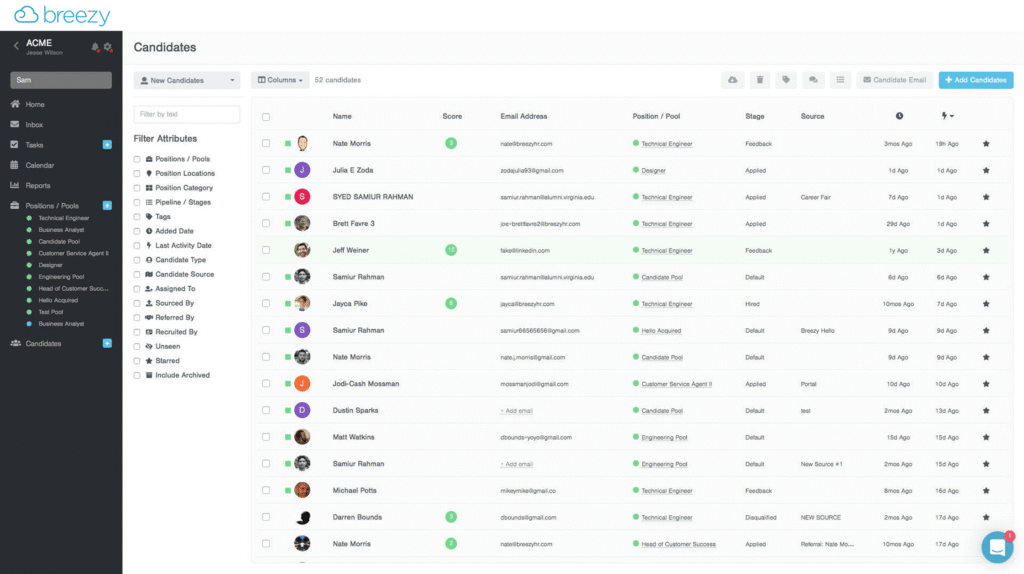This screenshot has height=574, width=1024.
Task: Click the list view toolbar icon
Action: [840, 80]
